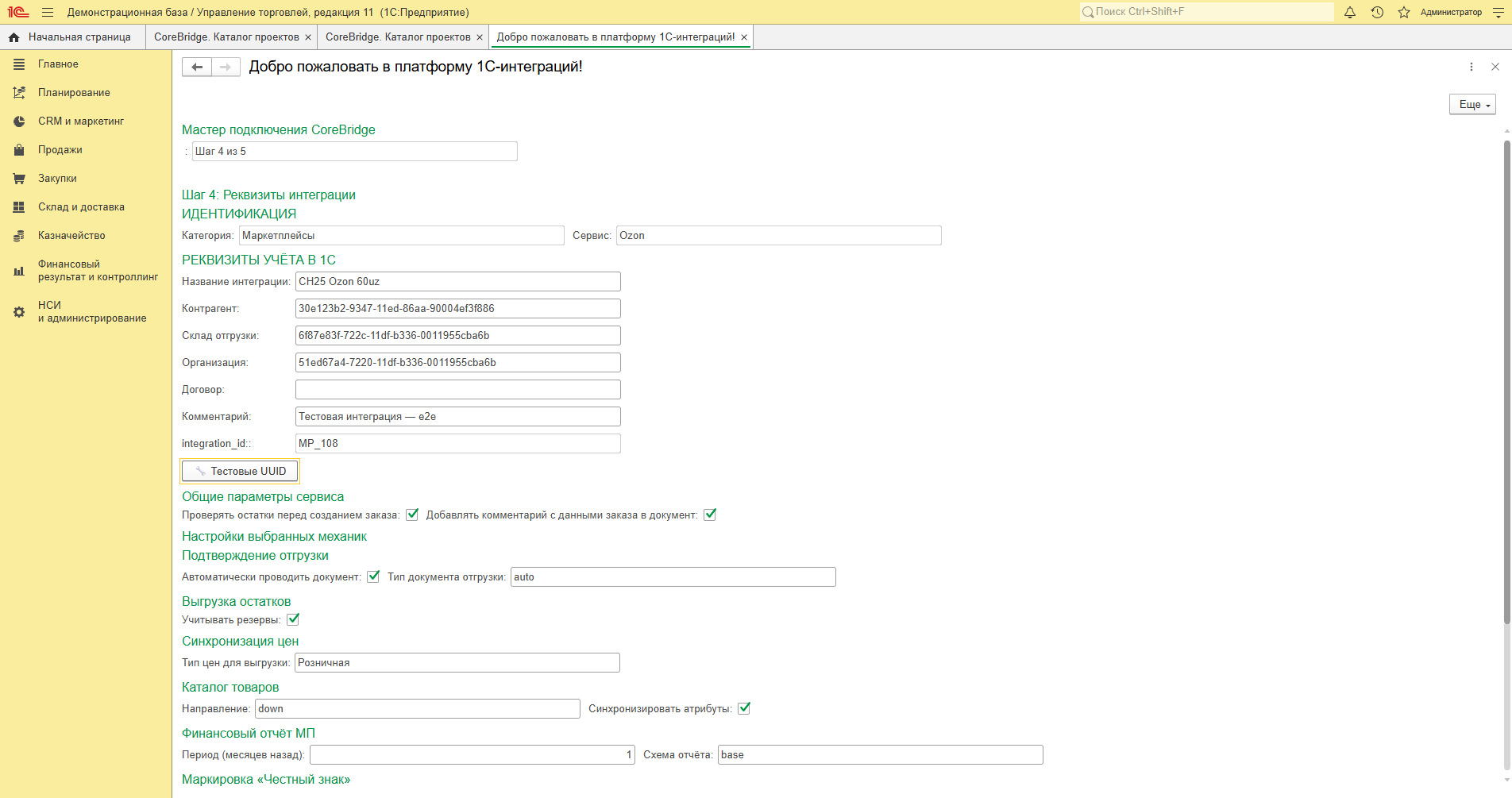Click the Тестовые UUID button
Image resolution: width=1512 pixels, height=798 pixels.
pos(240,472)
